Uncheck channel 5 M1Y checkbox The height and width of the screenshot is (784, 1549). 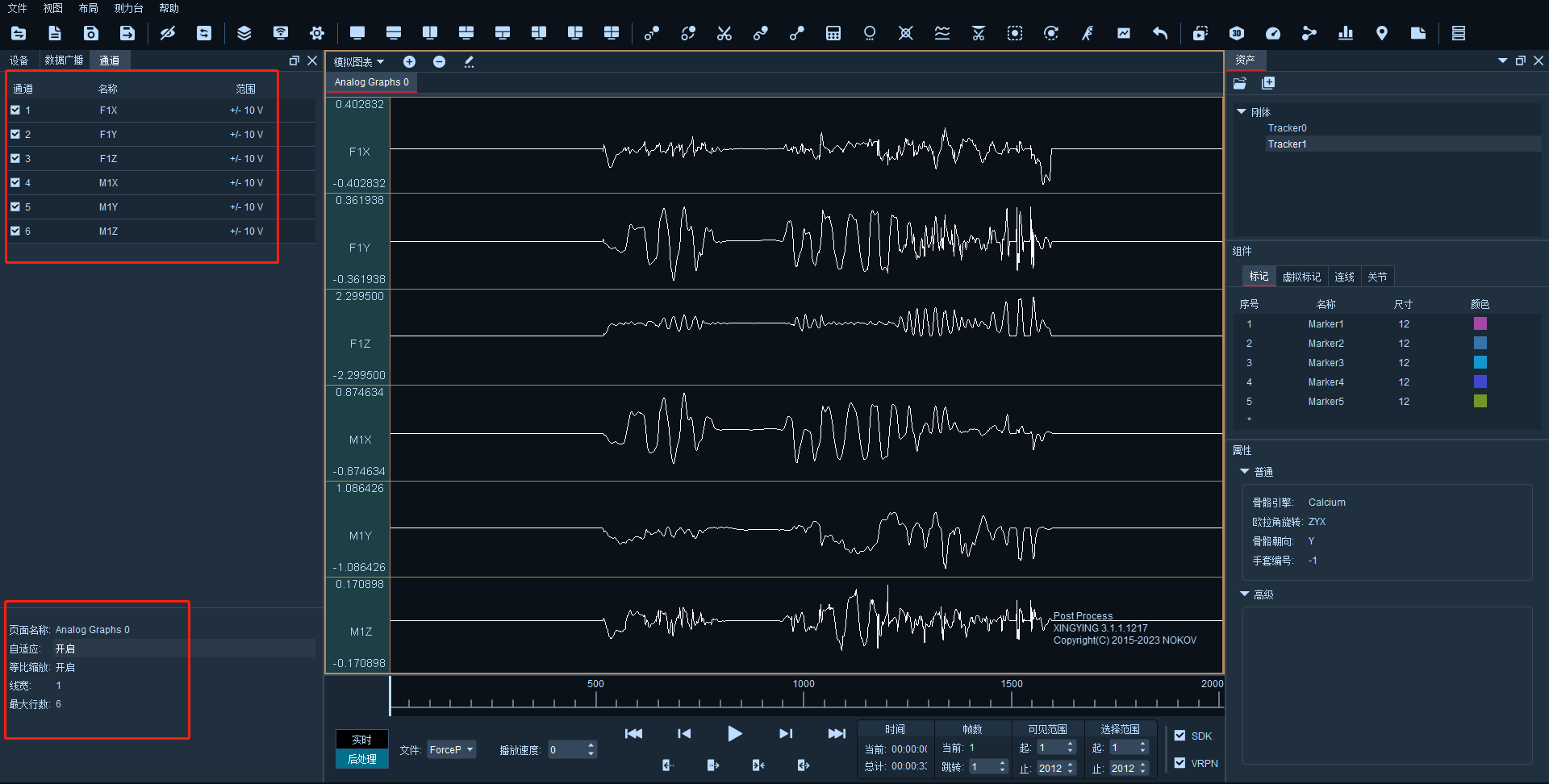[15, 206]
